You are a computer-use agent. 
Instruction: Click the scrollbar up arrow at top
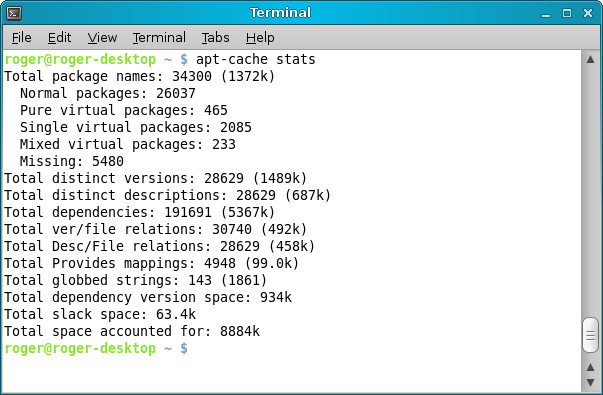[590, 60]
